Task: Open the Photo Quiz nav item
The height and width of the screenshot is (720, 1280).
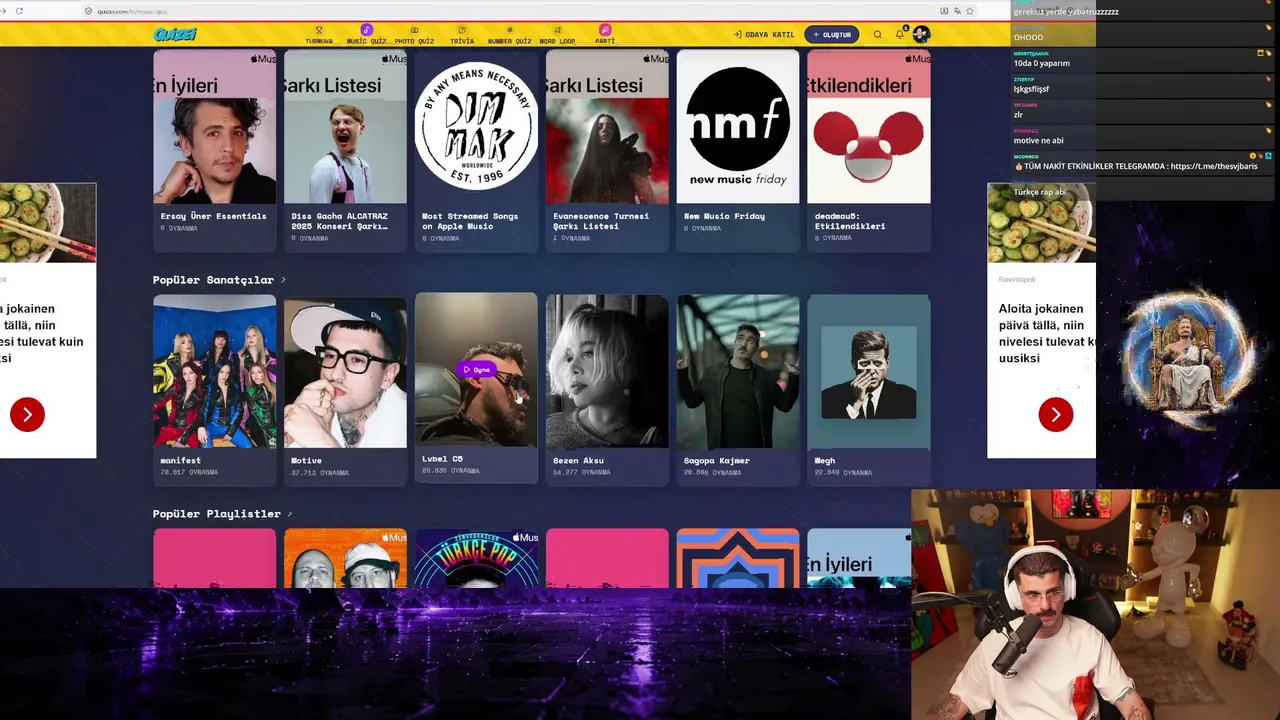Action: pyautogui.click(x=414, y=35)
